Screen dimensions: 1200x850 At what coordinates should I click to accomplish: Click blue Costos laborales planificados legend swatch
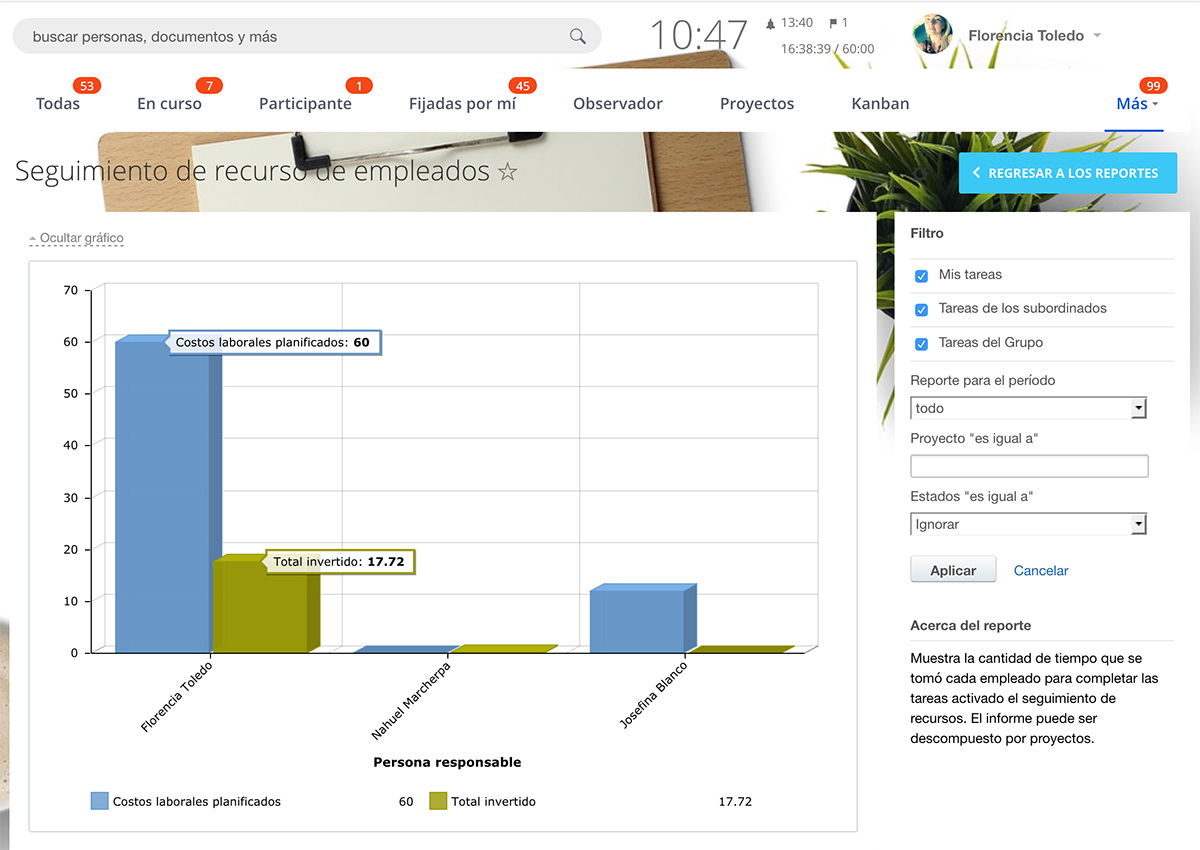pos(99,801)
